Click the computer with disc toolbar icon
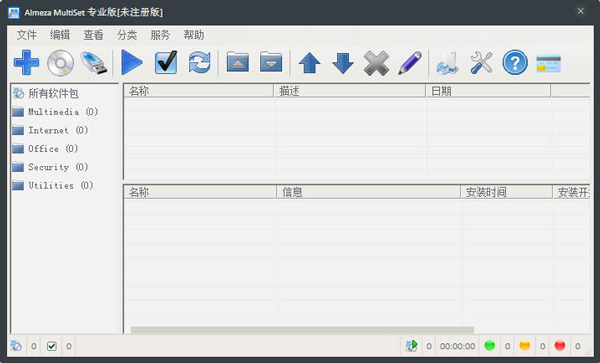The height and width of the screenshot is (363, 600). [x=447, y=63]
